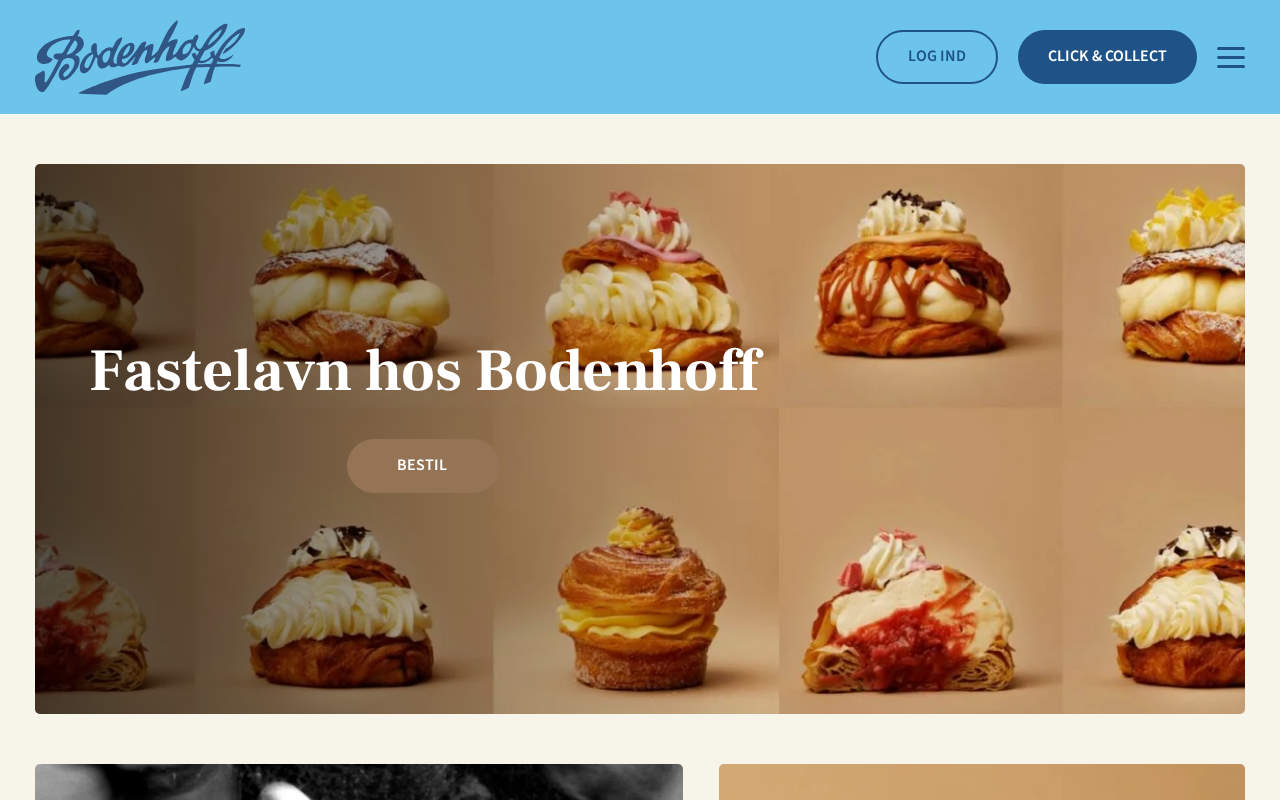Open the hamburger menu icon
1280x800 pixels.
[1231, 57]
